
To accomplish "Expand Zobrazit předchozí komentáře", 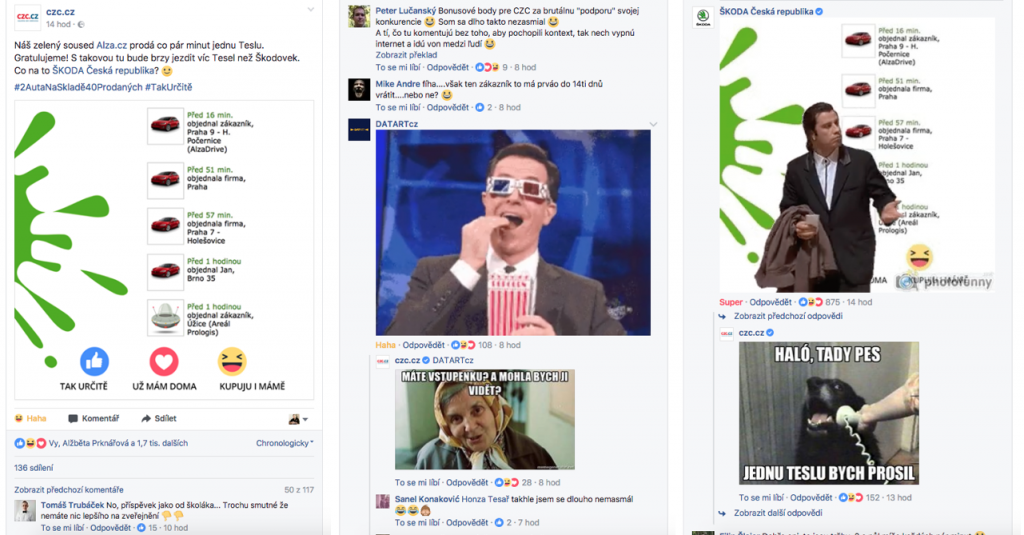I will click(x=69, y=489).
